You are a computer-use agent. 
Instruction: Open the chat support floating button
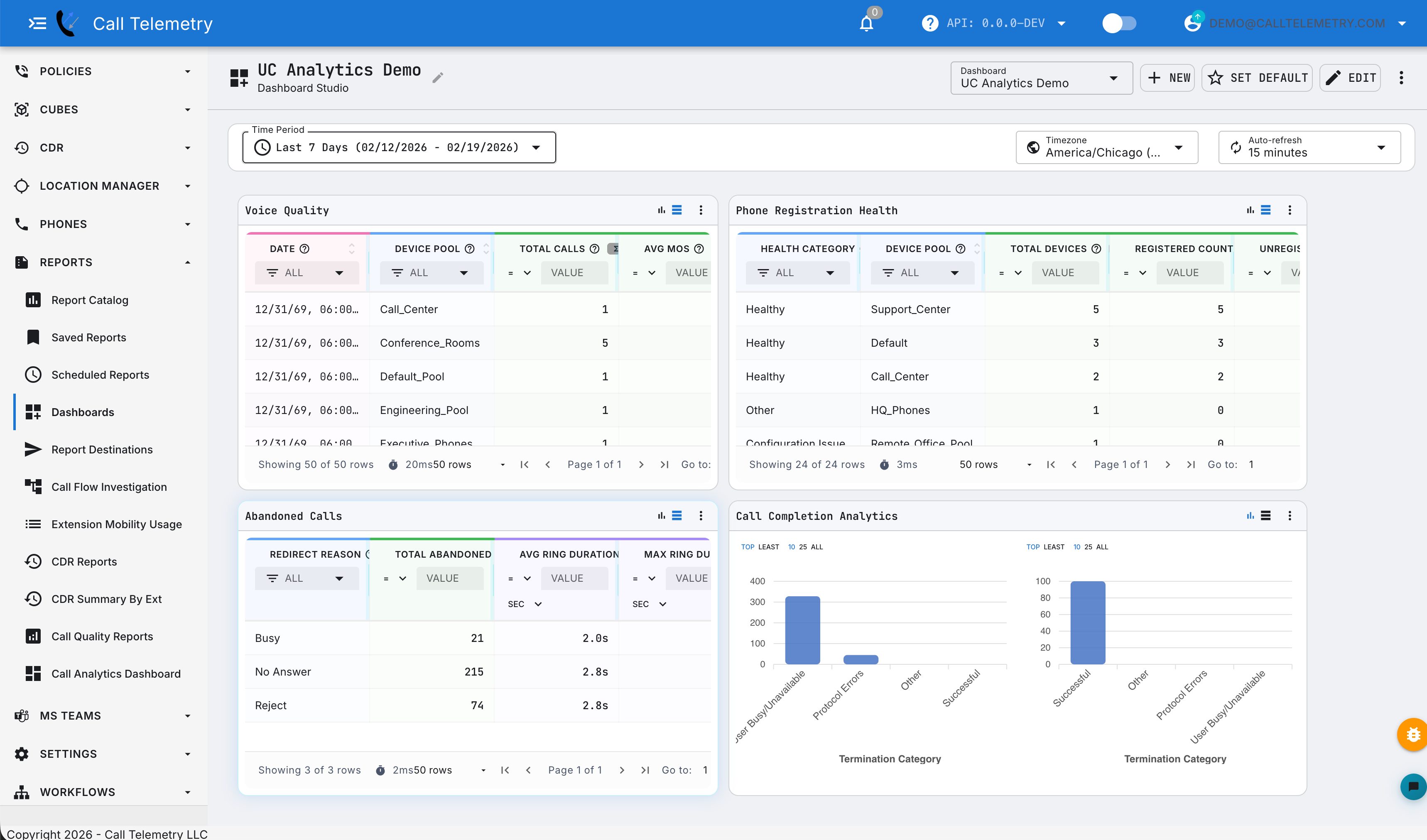coord(1413,787)
